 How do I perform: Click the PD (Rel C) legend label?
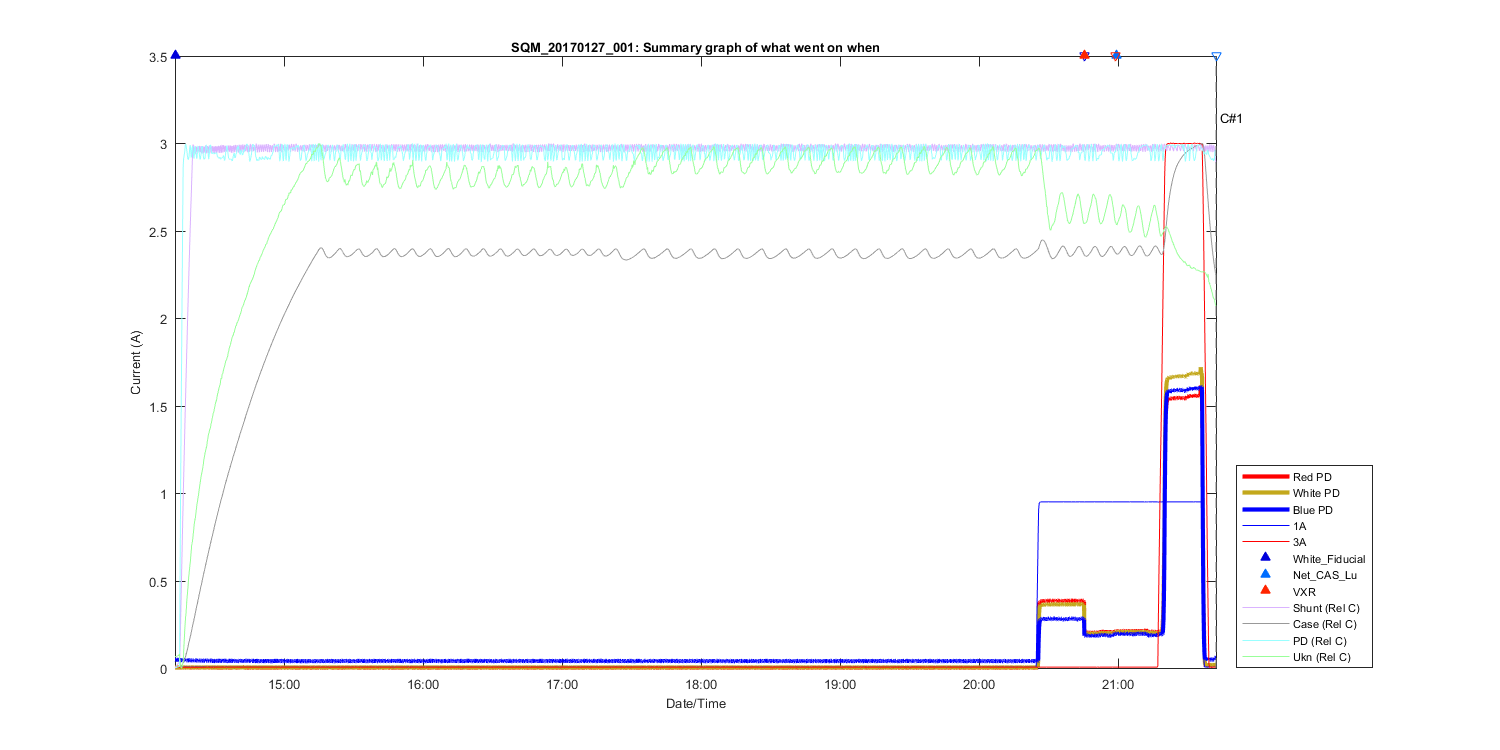[x=1320, y=640]
